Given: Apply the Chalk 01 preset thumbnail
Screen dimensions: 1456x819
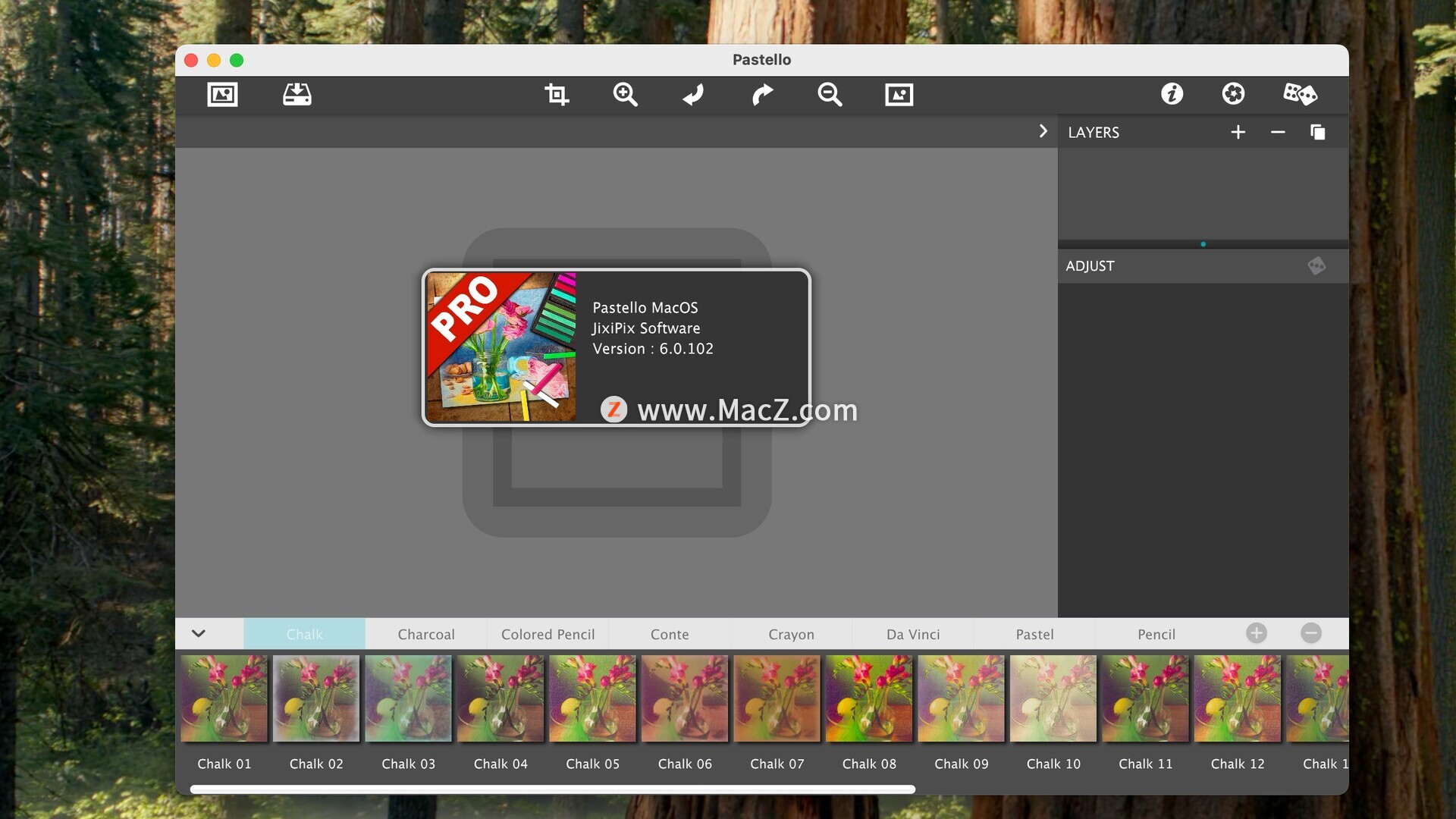Looking at the screenshot, I should pos(224,698).
